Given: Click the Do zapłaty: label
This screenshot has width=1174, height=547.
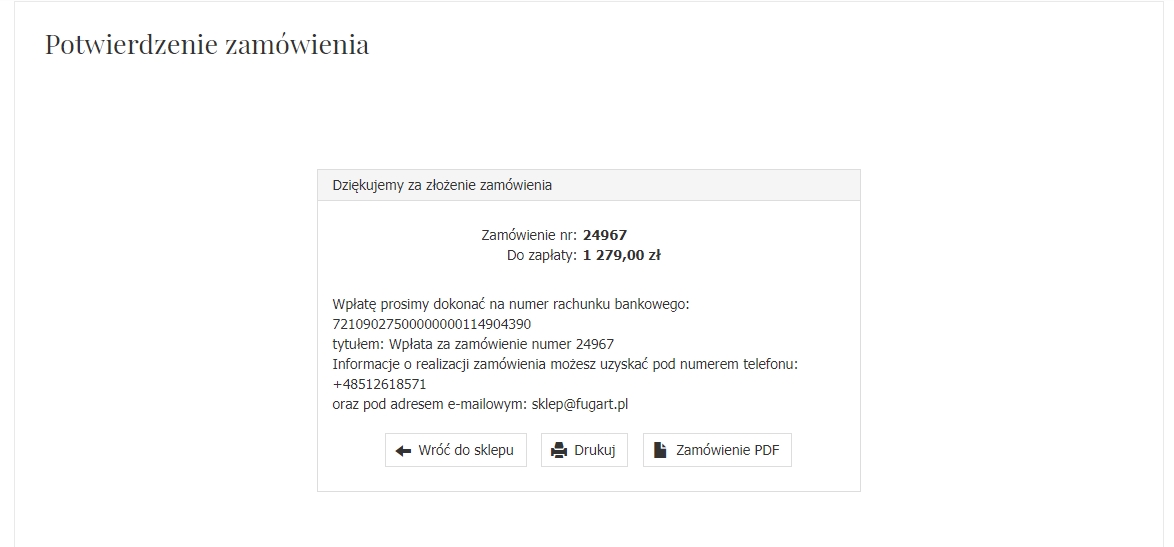Looking at the screenshot, I should (541, 255).
